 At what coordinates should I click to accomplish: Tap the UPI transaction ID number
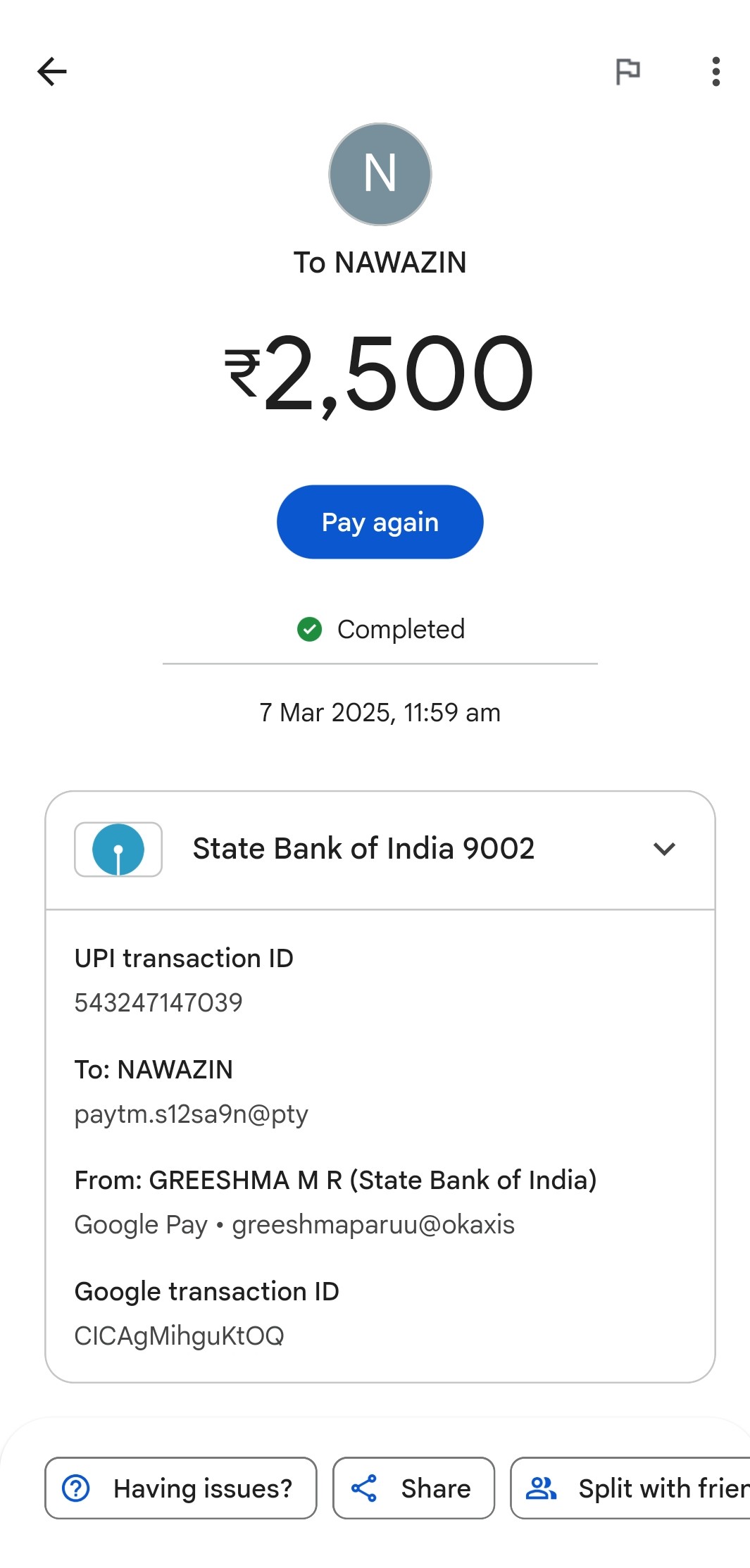[158, 1002]
